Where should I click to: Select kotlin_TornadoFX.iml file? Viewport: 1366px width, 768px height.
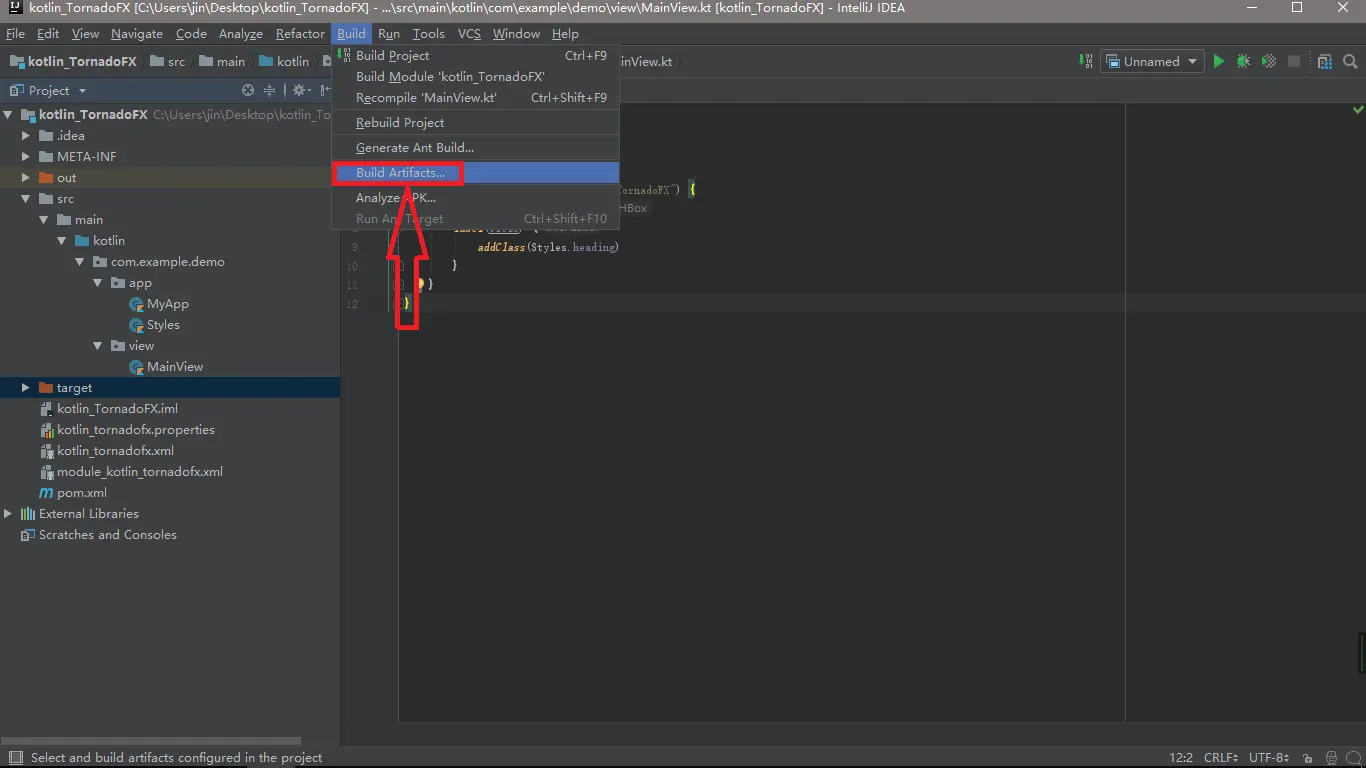pyautogui.click(x=108, y=409)
